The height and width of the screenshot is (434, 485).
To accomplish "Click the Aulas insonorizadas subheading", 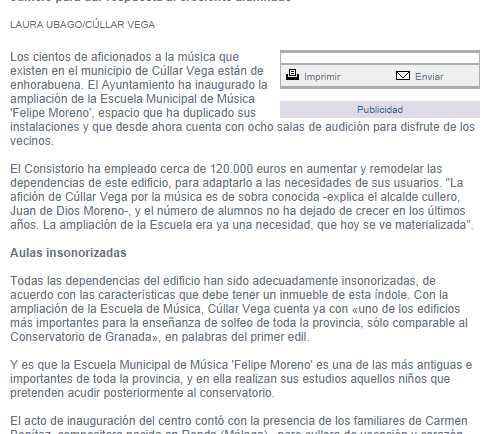I will click(x=68, y=253).
